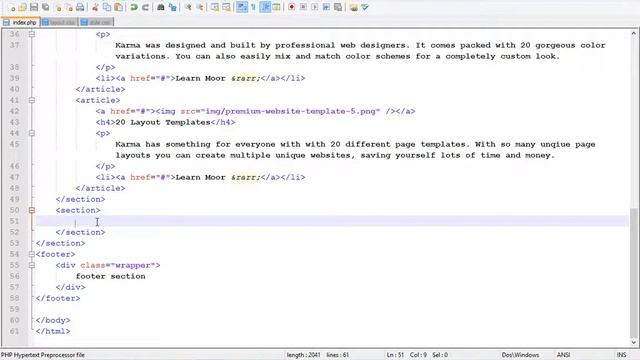Click "PHP Hypertext Preprocessor file" in status bar
The height and width of the screenshot is (360, 640).
coord(43,355)
